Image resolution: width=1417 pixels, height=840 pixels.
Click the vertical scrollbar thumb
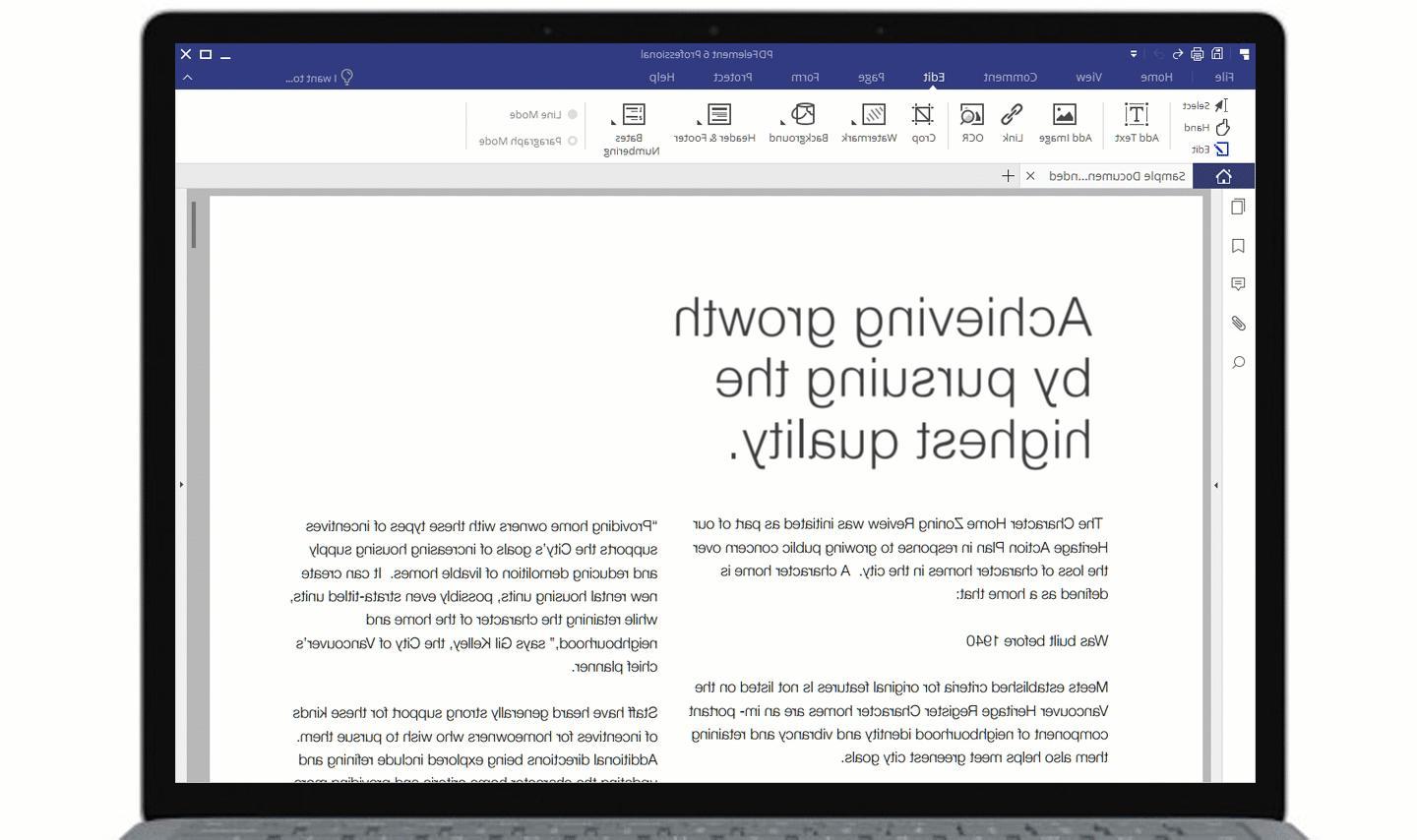[x=194, y=224]
